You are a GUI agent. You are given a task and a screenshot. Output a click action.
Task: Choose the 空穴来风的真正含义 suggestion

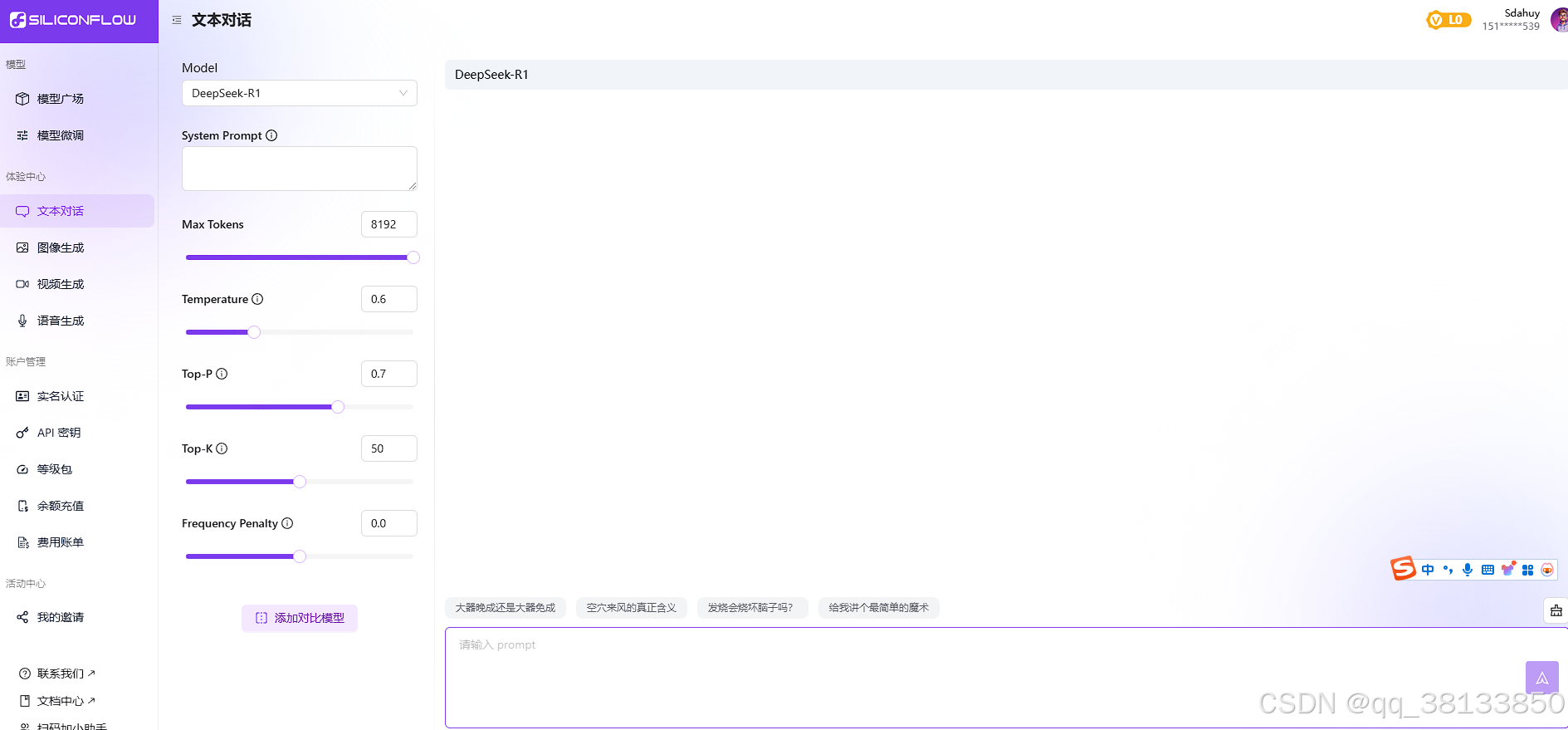[632, 608]
